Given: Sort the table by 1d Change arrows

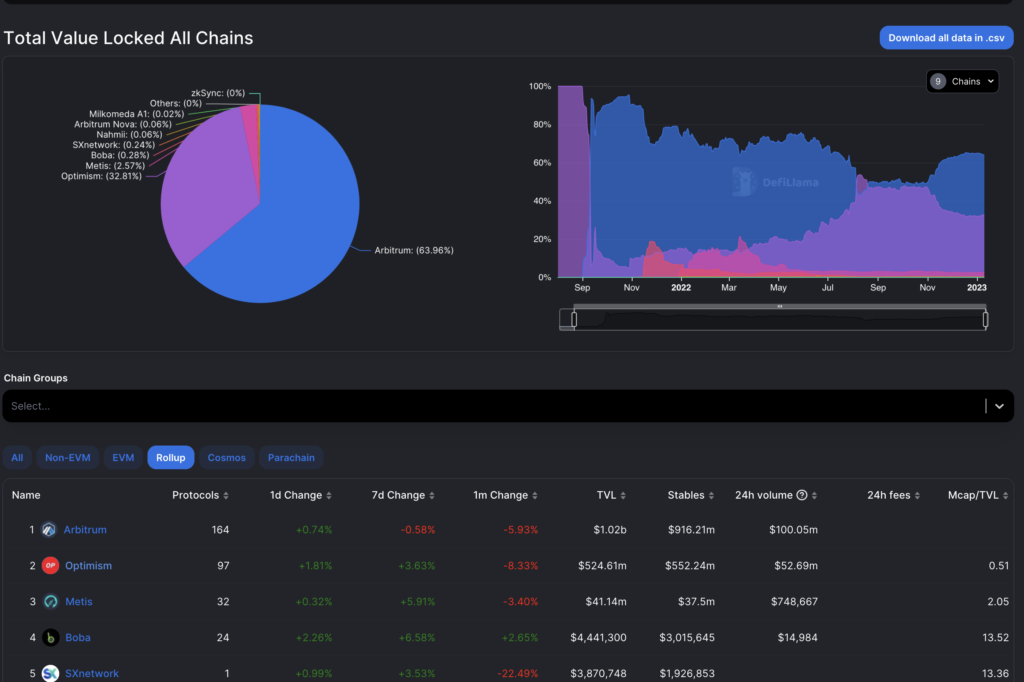Looking at the screenshot, I should [x=328, y=496].
